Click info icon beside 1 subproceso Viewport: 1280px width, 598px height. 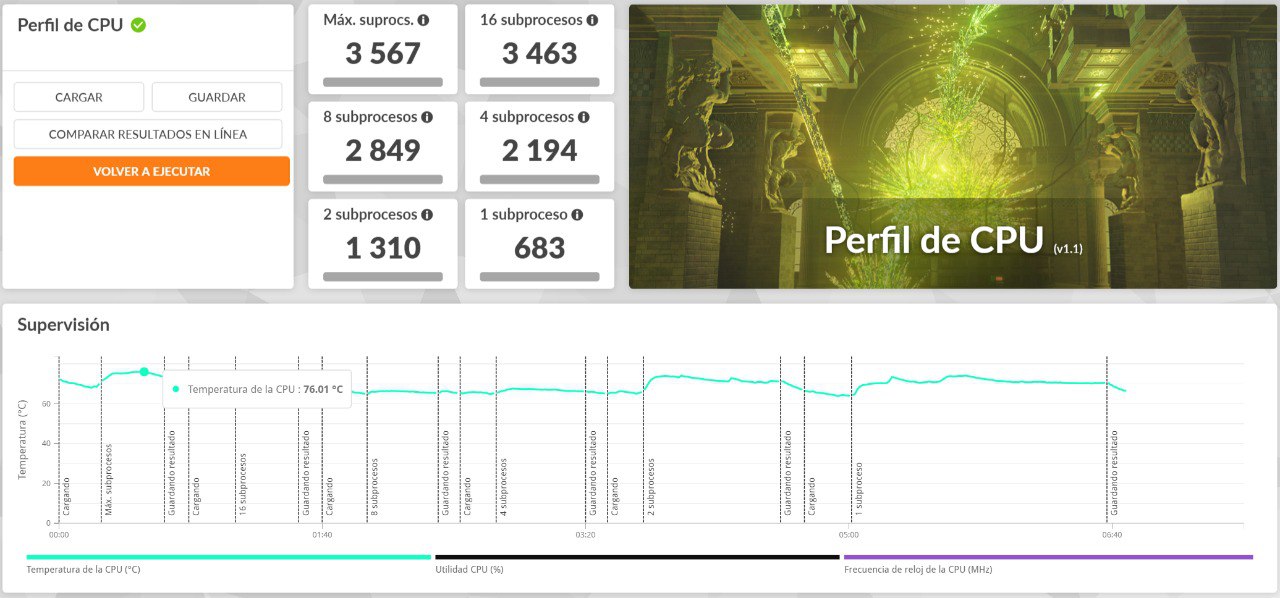tap(577, 215)
